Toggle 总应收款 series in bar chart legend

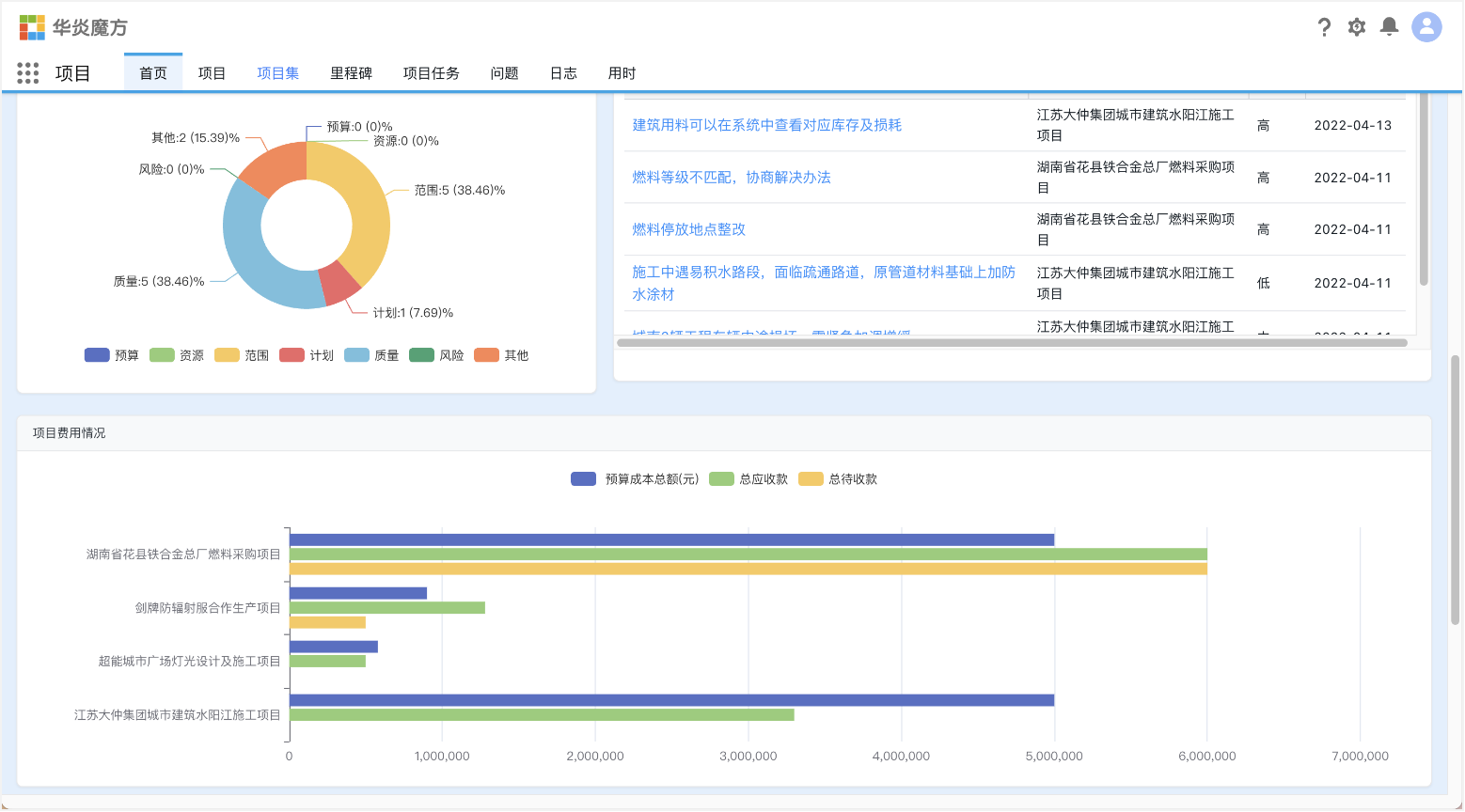(748, 479)
